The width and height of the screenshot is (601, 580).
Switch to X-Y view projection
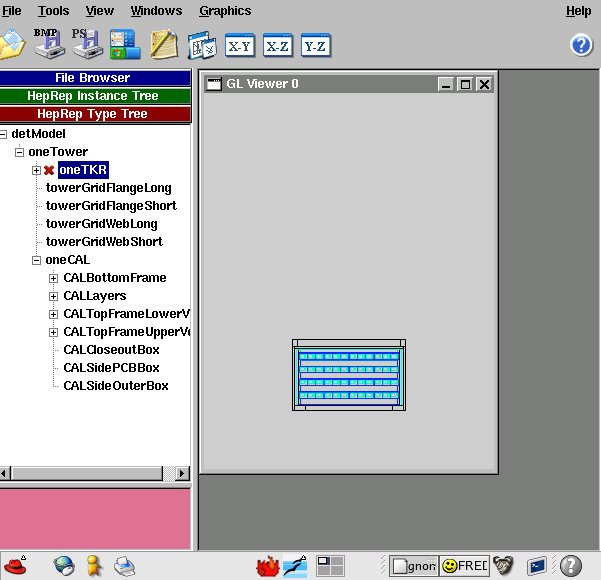pyautogui.click(x=239, y=46)
